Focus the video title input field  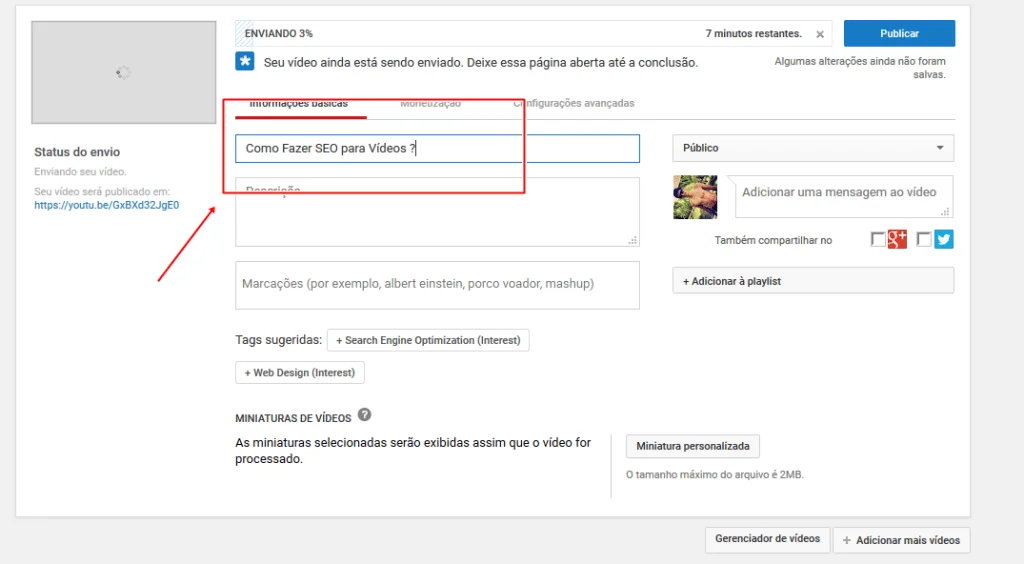(x=437, y=148)
